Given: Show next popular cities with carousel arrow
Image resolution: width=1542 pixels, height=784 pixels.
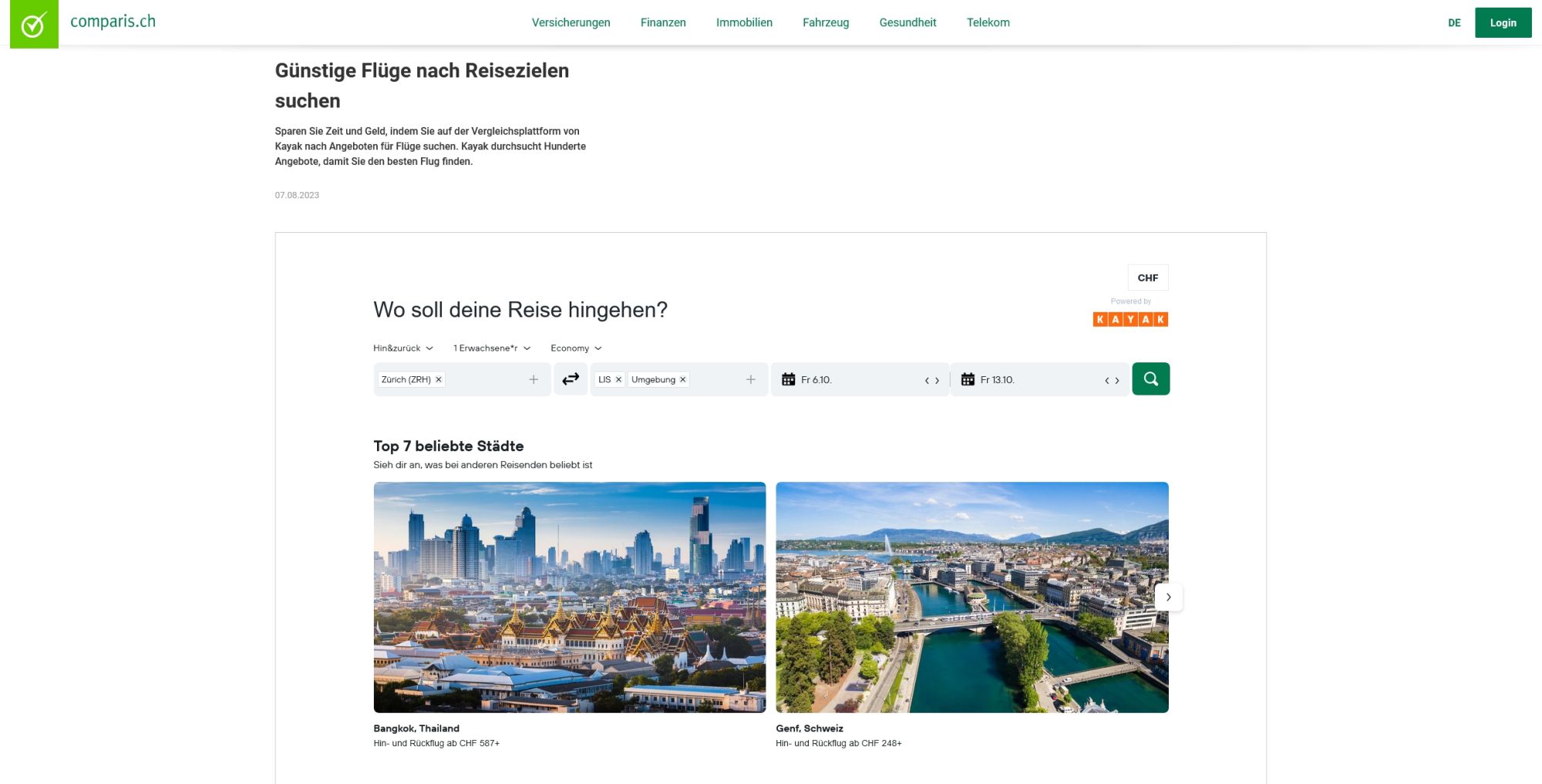Looking at the screenshot, I should tap(1168, 597).
